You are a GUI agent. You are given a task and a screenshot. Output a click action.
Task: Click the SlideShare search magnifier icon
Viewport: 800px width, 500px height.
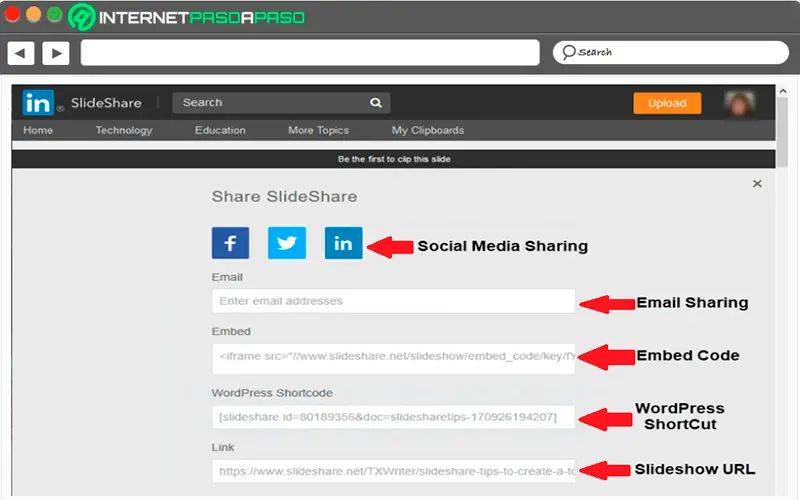pyautogui.click(x=376, y=103)
